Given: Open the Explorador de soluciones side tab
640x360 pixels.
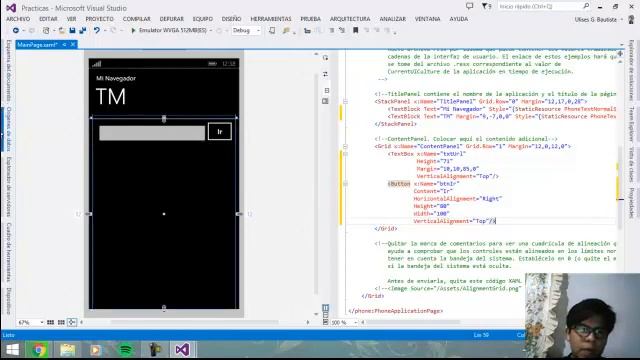Looking at the screenshot, I should point(631,70).
